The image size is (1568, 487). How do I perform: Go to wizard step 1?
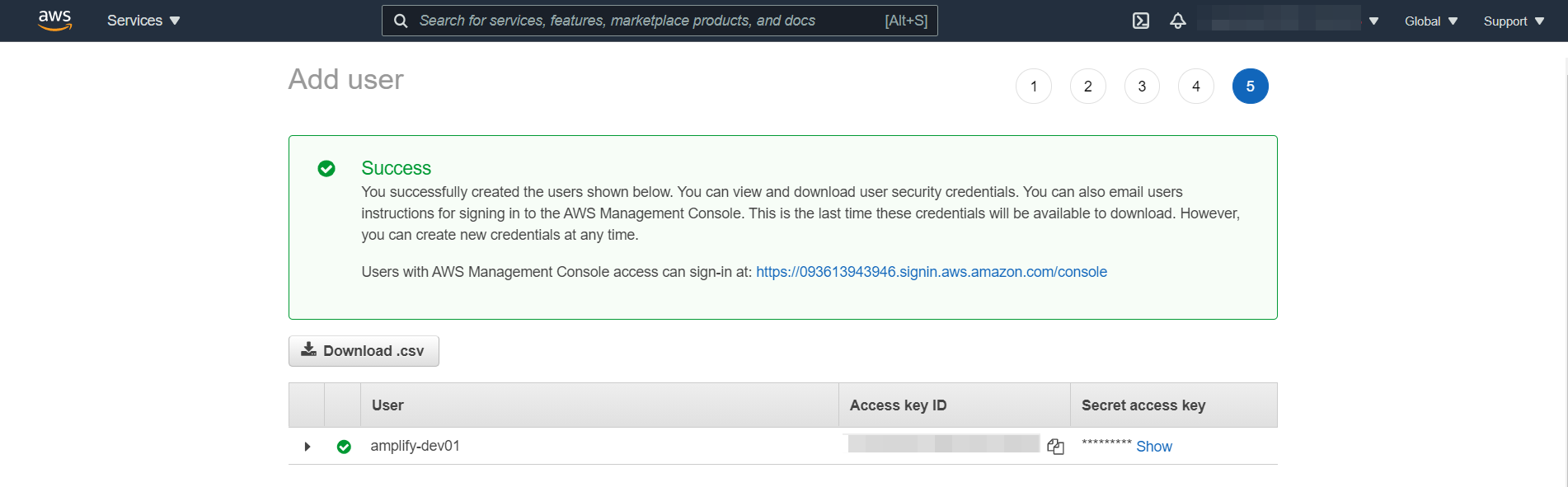(1033, 86)
